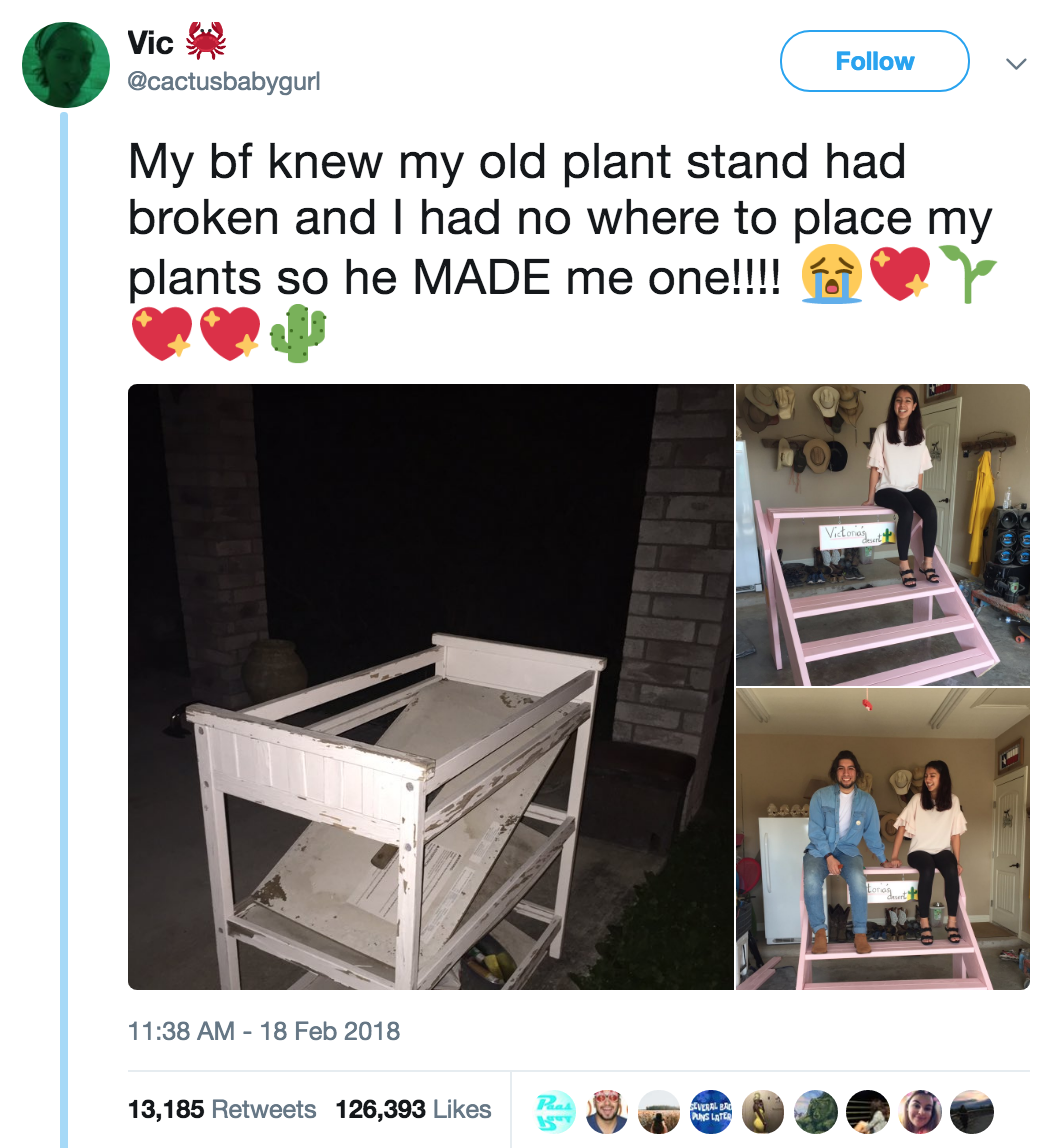The image size is (1056, 1148).
Task: View photo of girl on pink stand
Action: tap(882, 534)
